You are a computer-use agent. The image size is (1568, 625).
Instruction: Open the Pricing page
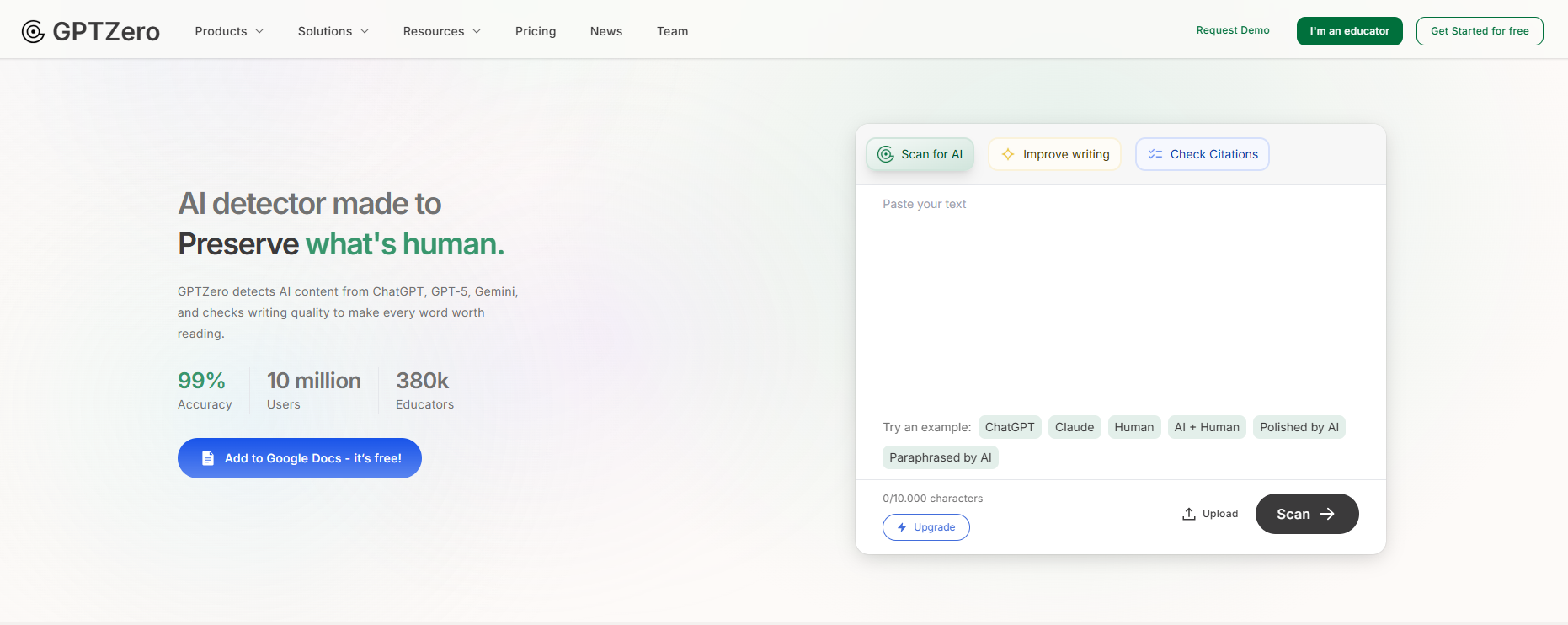point(536,31)
